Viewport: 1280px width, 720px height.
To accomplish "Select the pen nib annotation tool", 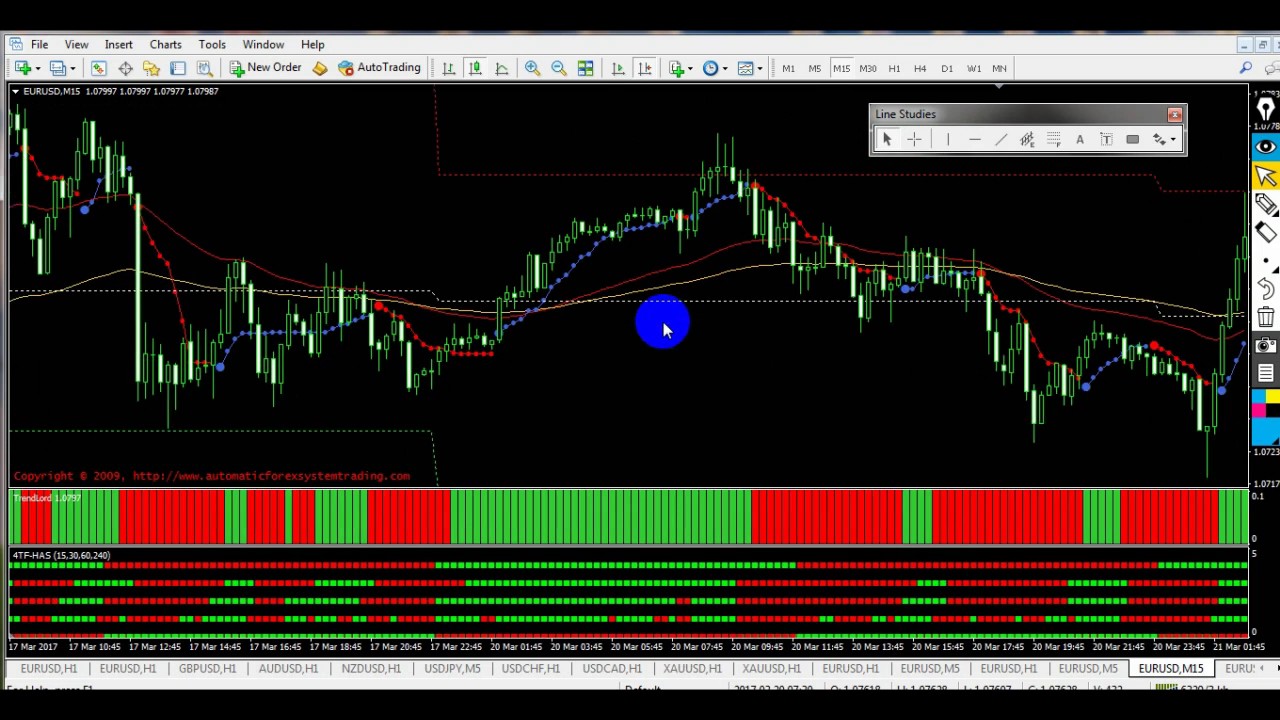I will click(1265, 109).
